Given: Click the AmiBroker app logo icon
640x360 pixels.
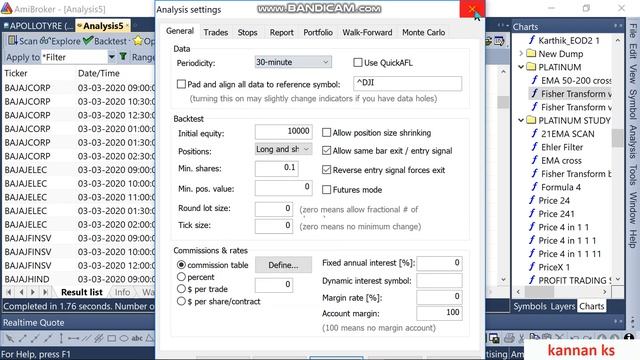Looking at the screenshot, I should pyautogui.click(x=6, y=9).
